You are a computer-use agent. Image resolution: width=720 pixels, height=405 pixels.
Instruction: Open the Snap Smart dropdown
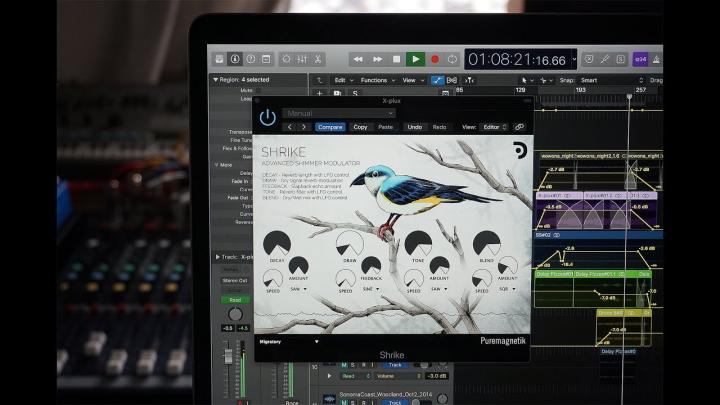[611, 80]
